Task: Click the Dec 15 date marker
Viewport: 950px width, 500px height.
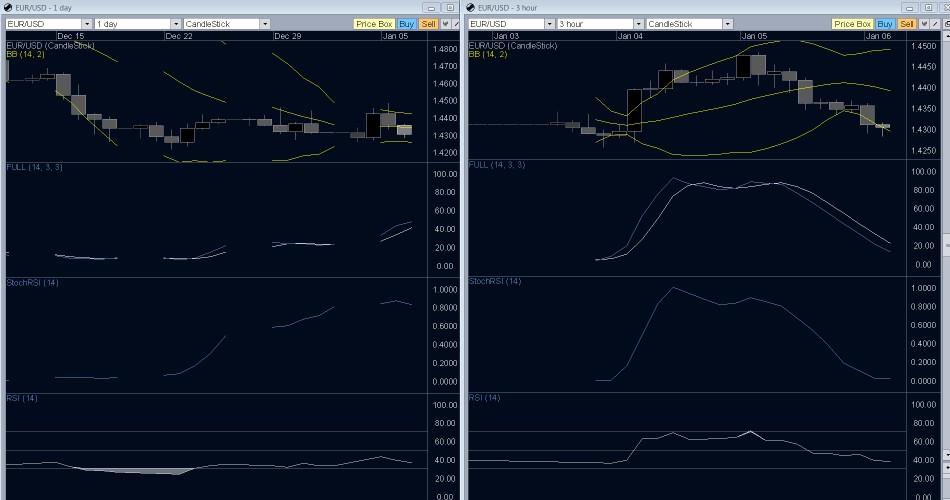Action: pos(70,36)
